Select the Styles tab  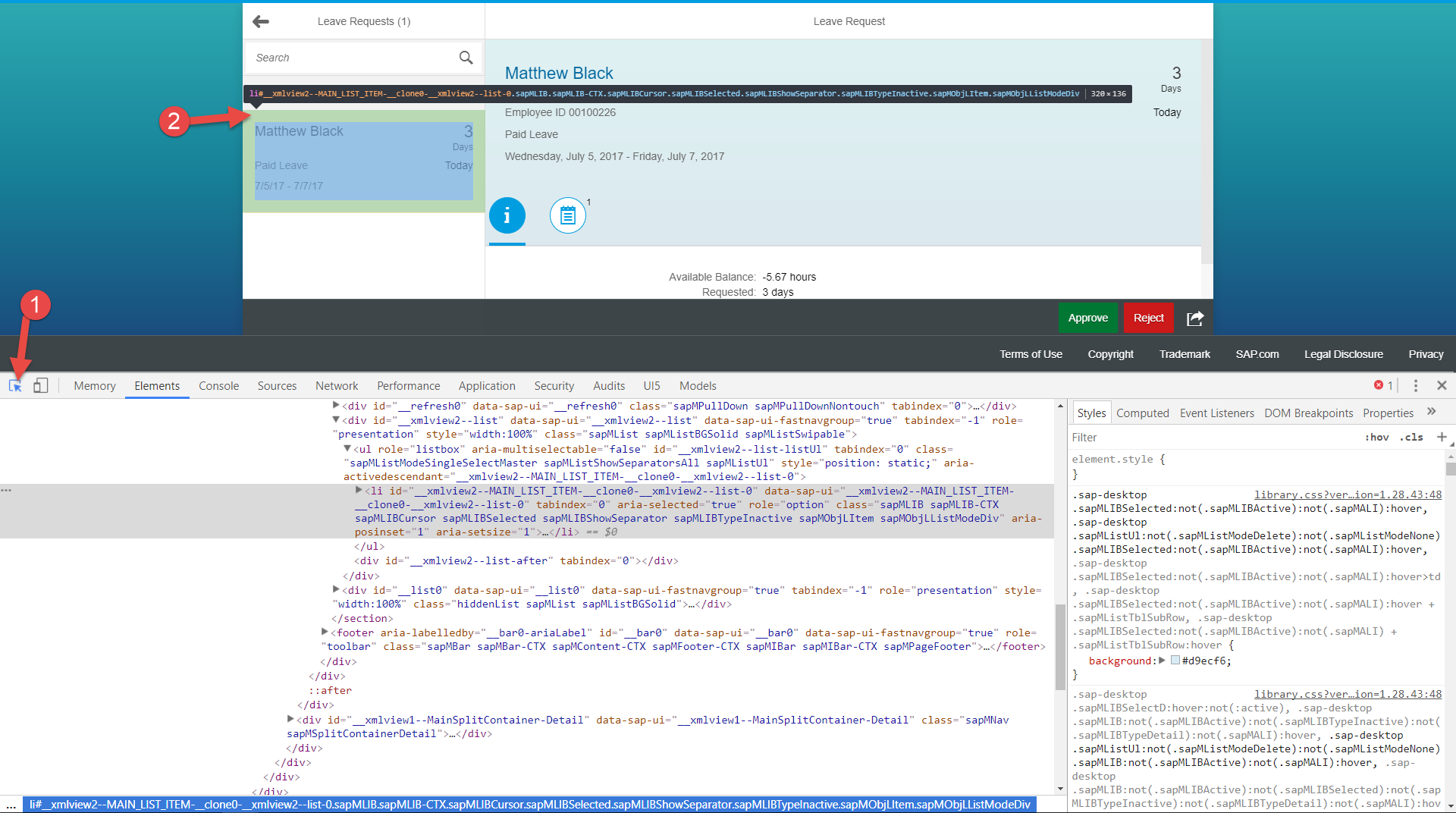click(x=1091, y=413)
